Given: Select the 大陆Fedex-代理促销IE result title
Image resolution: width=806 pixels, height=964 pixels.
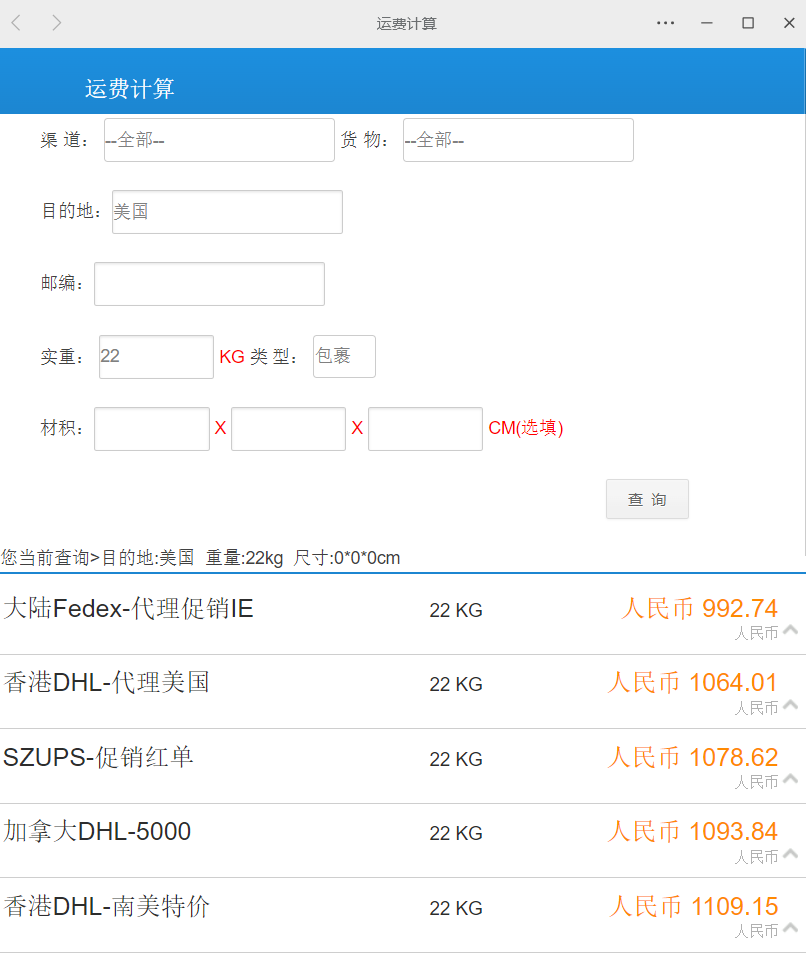Looking at the screenshot, I should [x=128, y=608].
